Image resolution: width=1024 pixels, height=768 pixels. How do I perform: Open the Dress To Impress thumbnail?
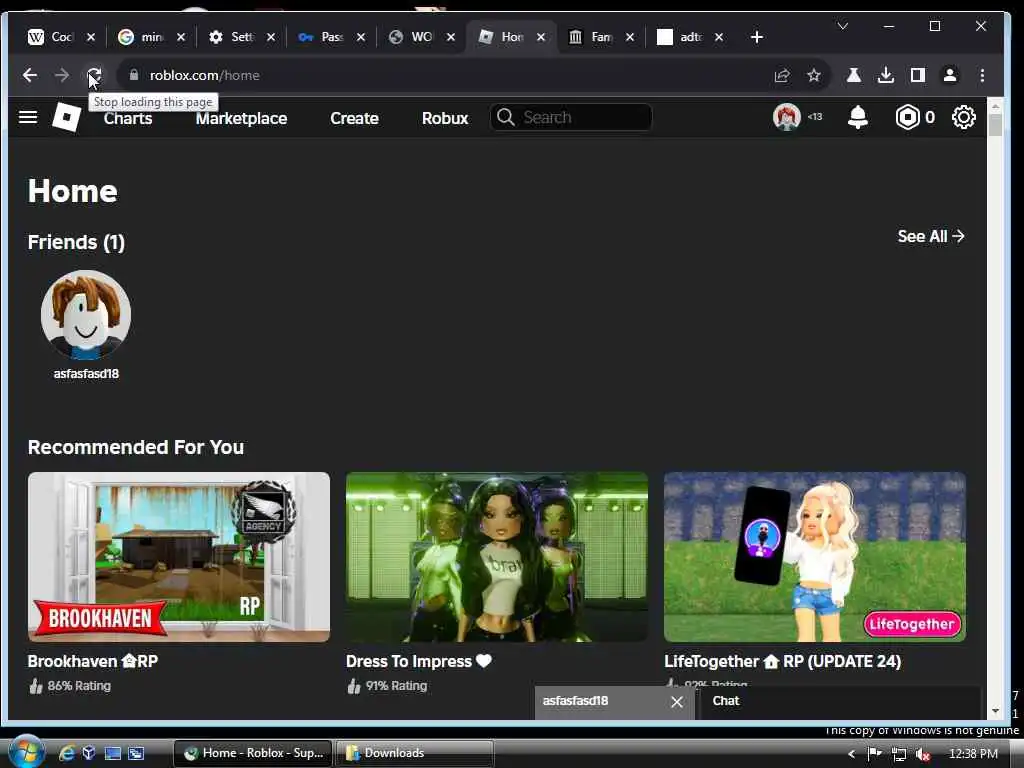pyautogui.click(x=497, y=557)
